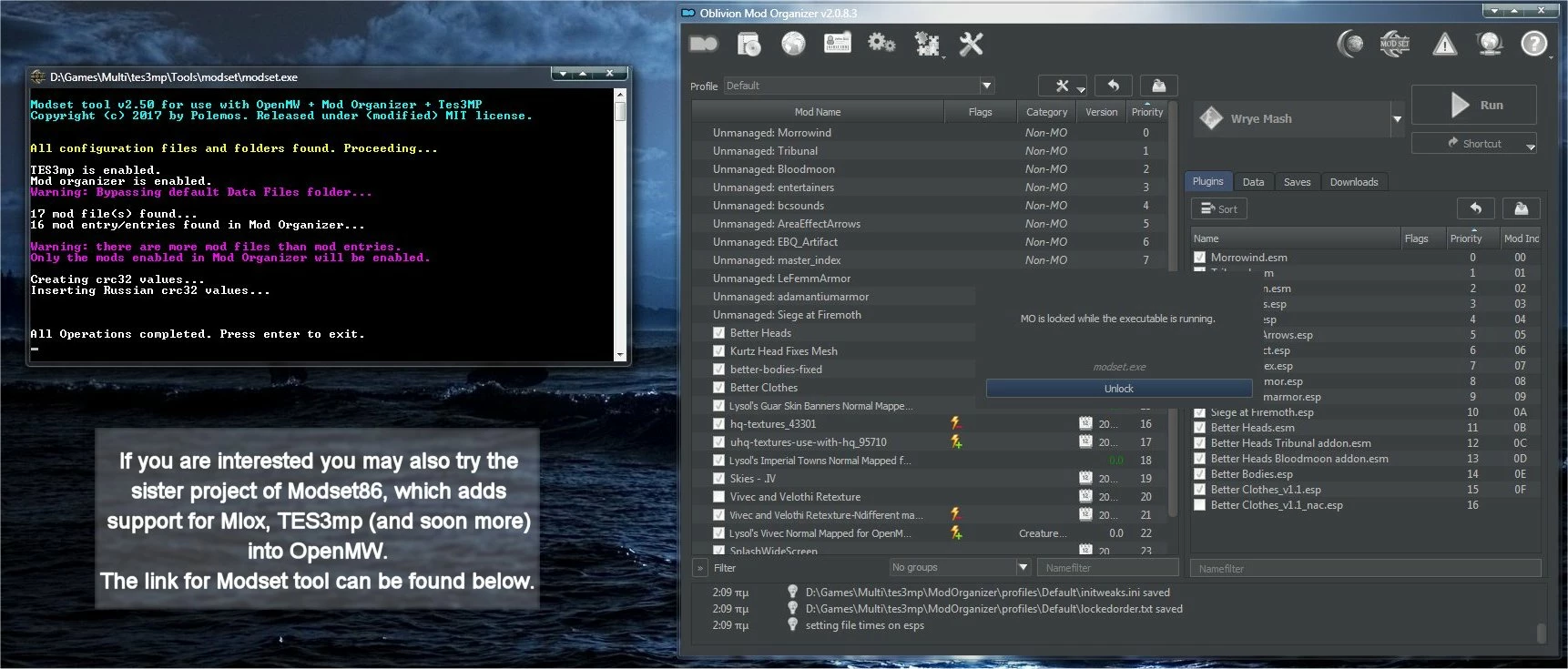Click restore backup arrow in Plugins panel
This screenshot has width=1568, height=669.
(1476, 208)
